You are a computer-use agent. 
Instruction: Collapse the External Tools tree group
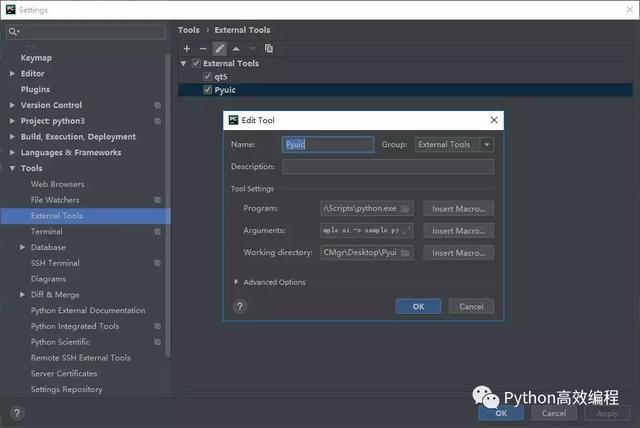(183, 63)
